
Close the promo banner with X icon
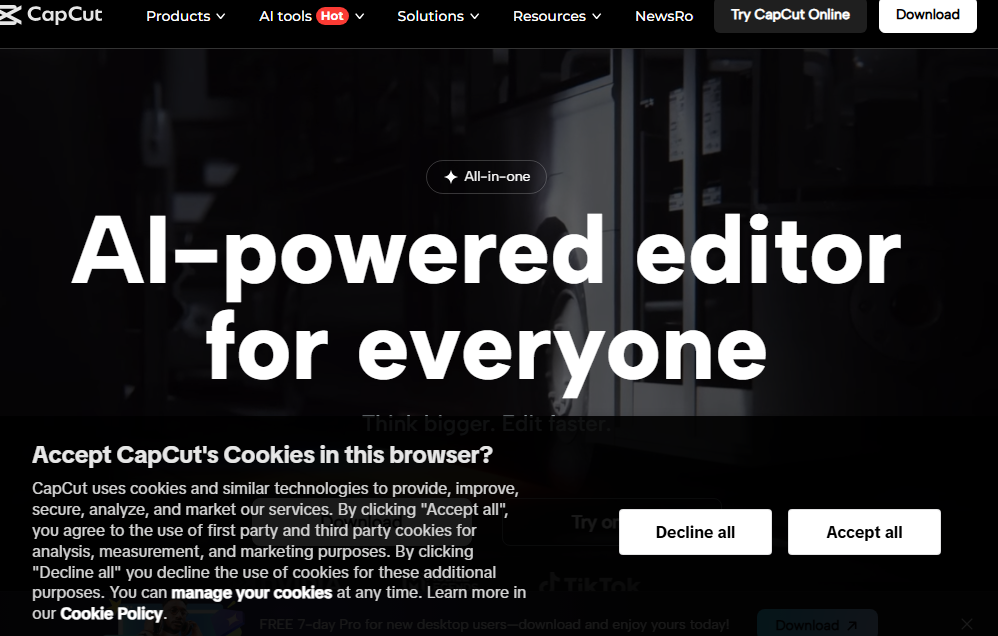click(966, 625)
